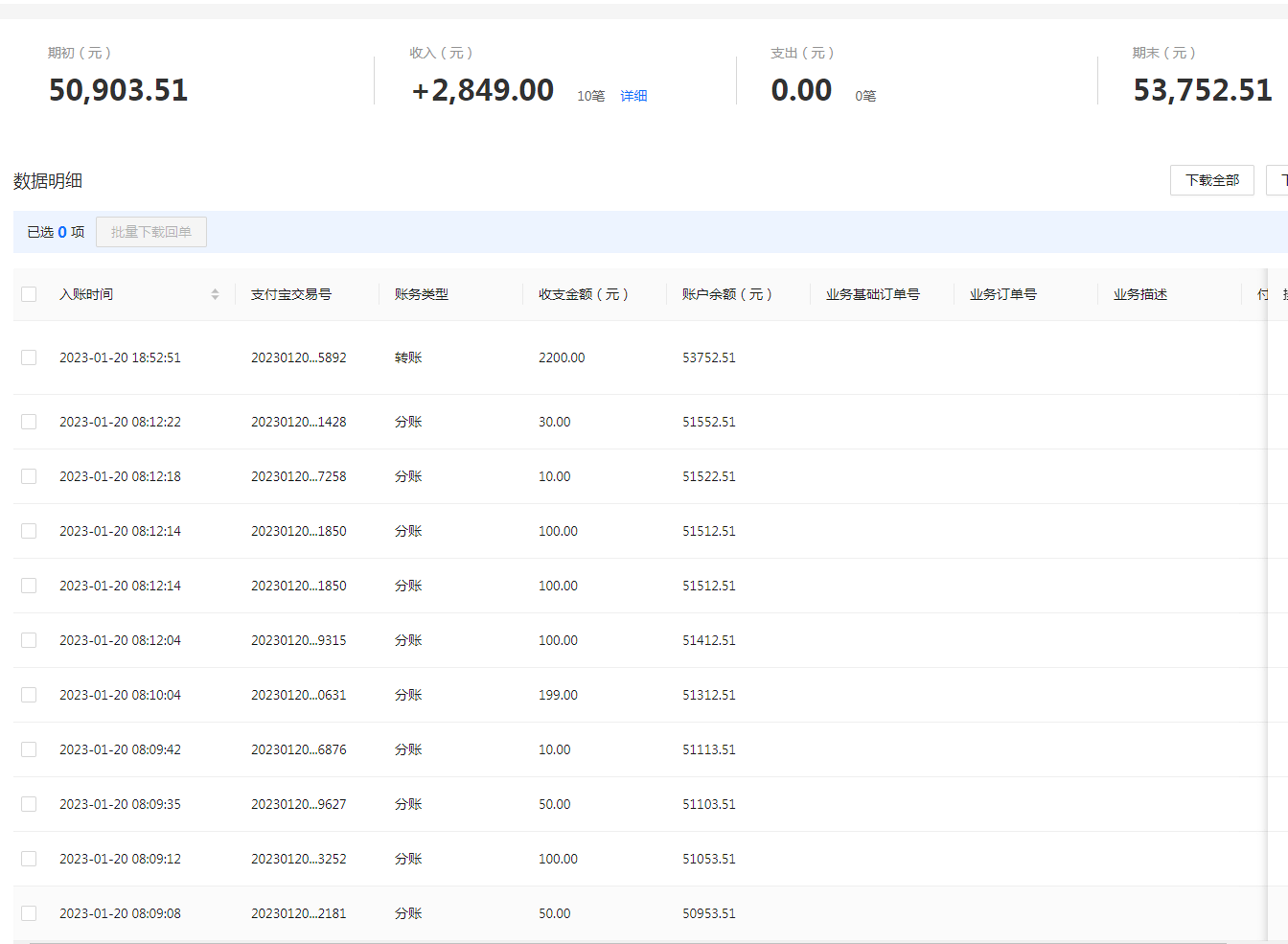Click balance value 51113.51
This screenshot has width=1288, height=944.
point(709,749)
